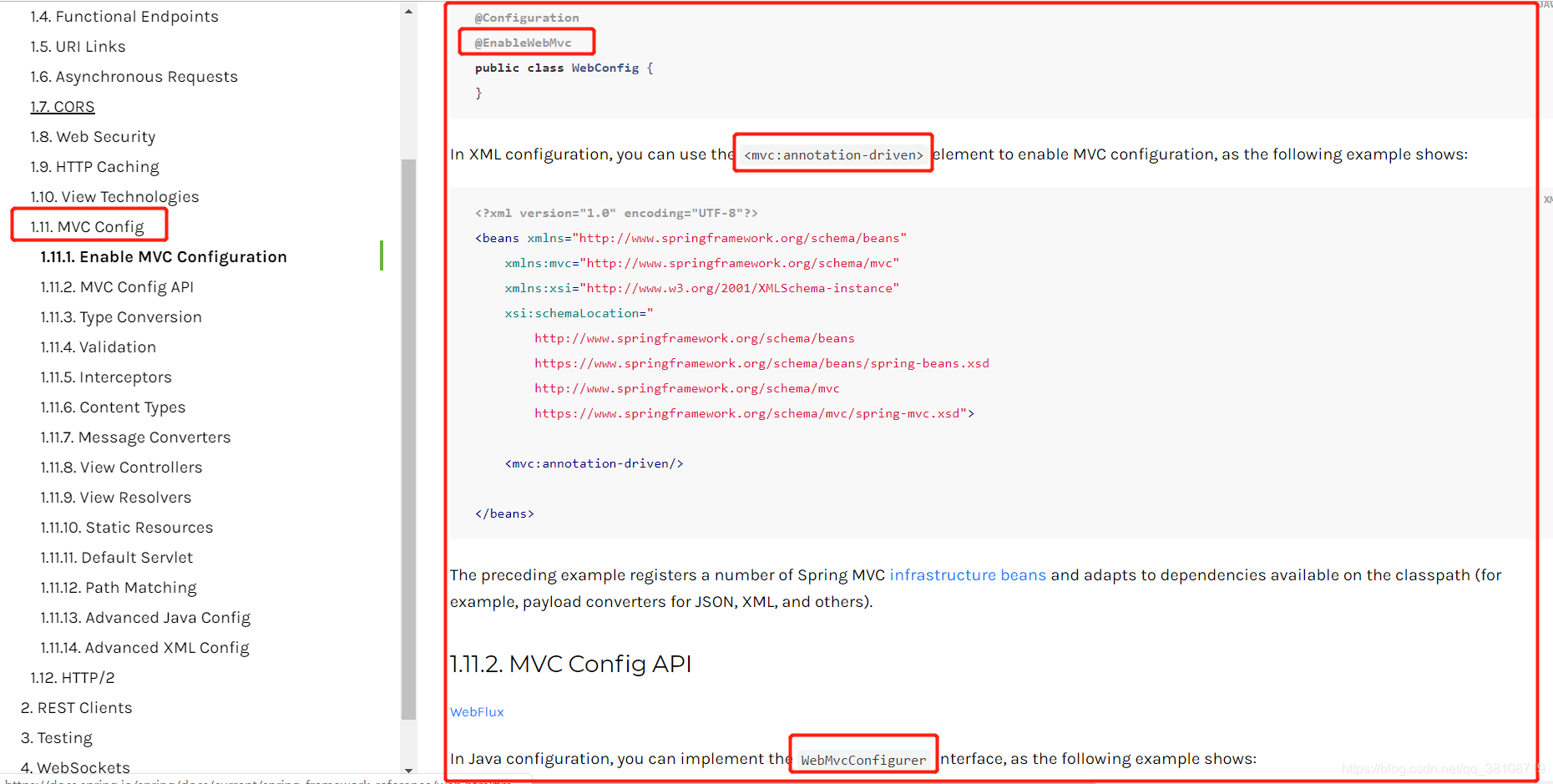The width and height of the screenshot is (1553, 784).
Task: Select Message Converters in sidebar
Action: (135, 437)
